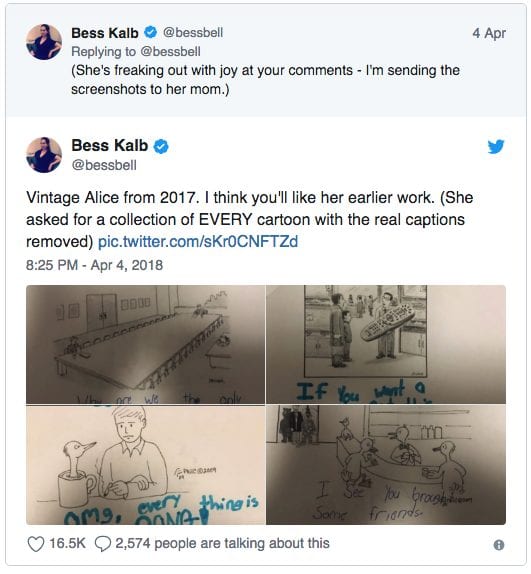Screen dimensions: 531x574
Task: Open the conference table cartoon image
Action: coord(145,344)
